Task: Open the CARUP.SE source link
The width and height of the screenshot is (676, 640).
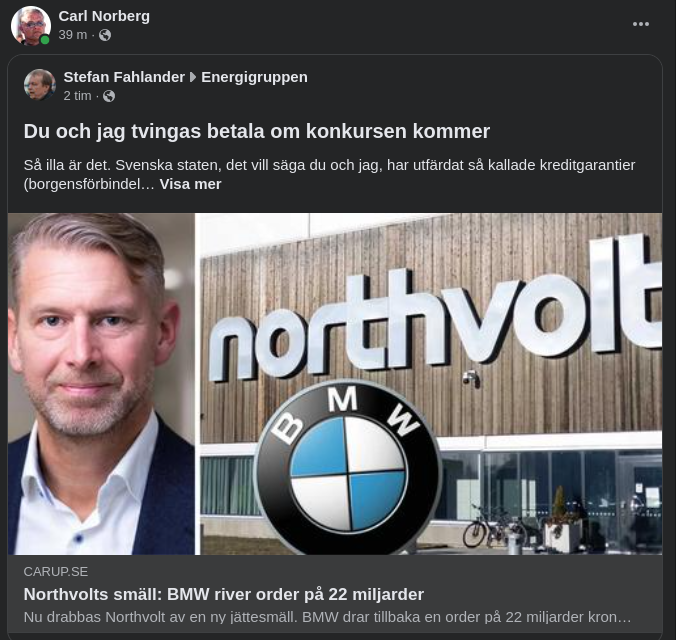Action: point(55,571)
